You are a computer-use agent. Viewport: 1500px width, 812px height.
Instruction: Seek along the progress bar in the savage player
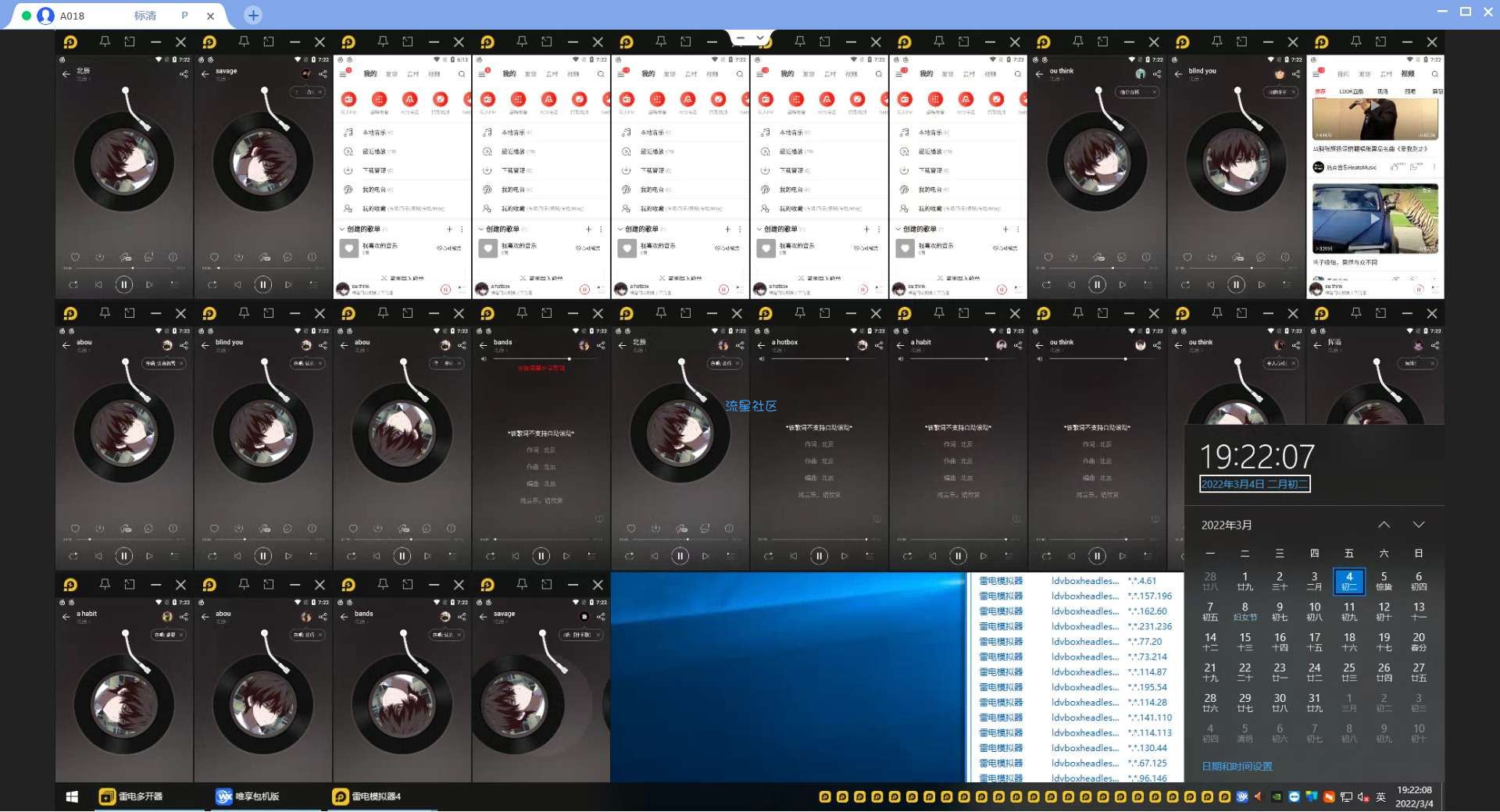click(263, 268)
